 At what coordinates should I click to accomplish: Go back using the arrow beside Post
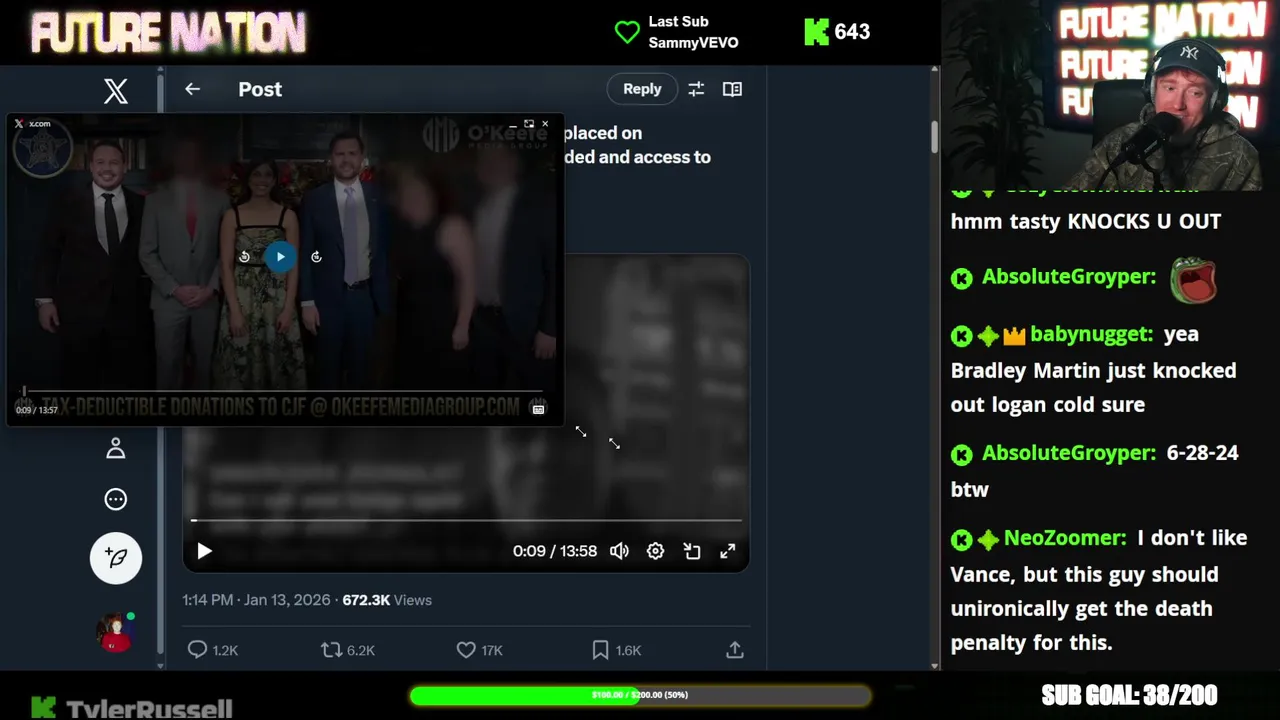pyautogui.click(x=192, y=89)
